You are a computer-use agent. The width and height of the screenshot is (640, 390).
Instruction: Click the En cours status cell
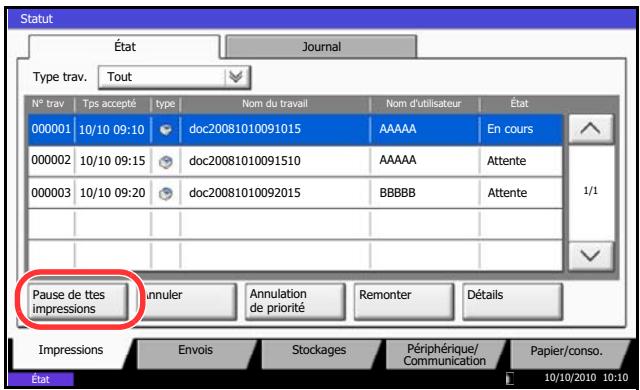[x=510, y=129]
